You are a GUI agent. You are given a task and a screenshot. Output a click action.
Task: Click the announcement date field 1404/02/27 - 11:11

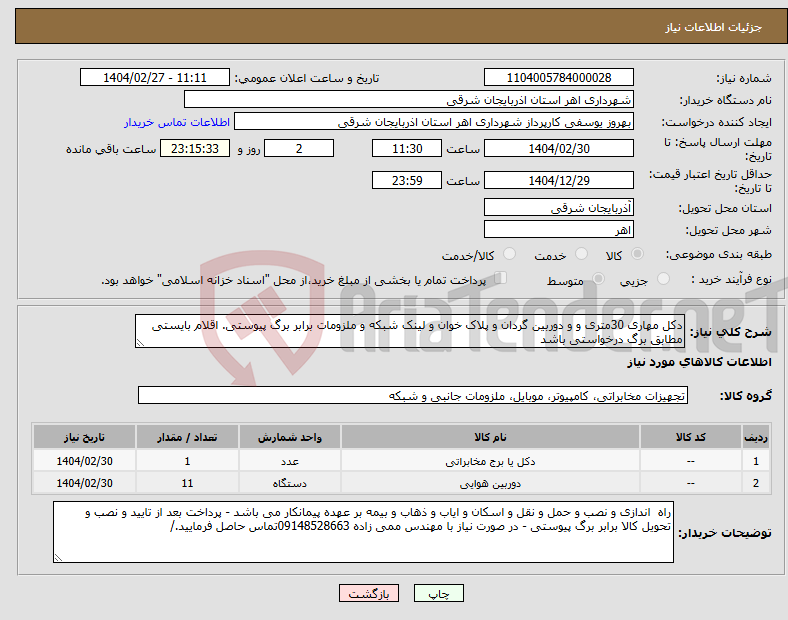coord(155,78)
